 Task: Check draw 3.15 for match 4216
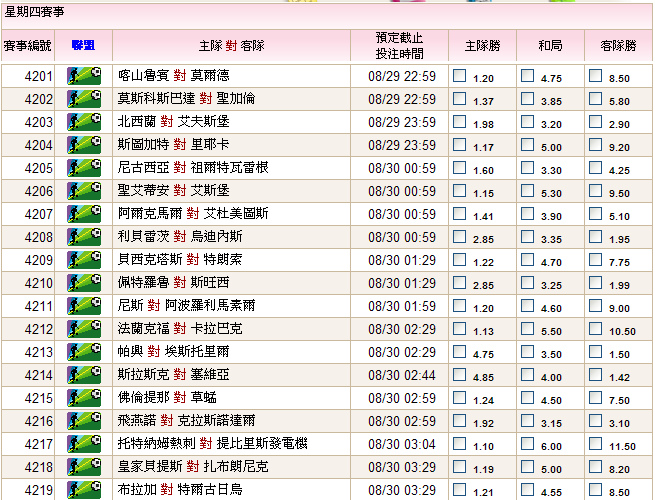(x=528, y=420)
